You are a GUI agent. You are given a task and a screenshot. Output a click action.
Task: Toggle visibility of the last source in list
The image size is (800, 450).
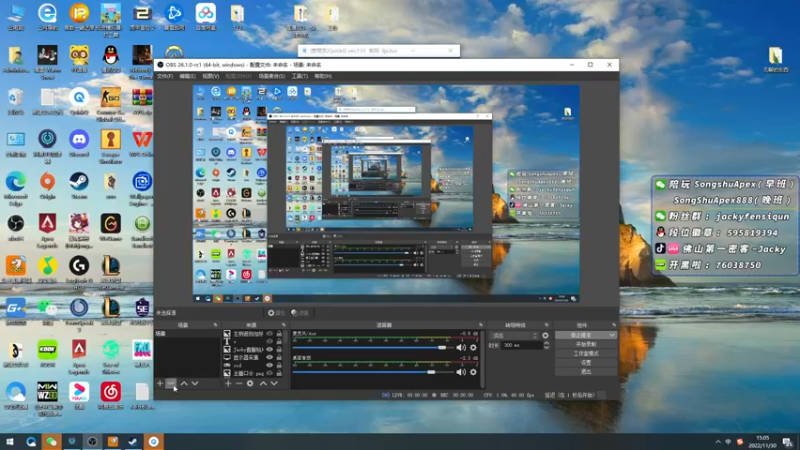pyautogui.click(x=269, y=372)
